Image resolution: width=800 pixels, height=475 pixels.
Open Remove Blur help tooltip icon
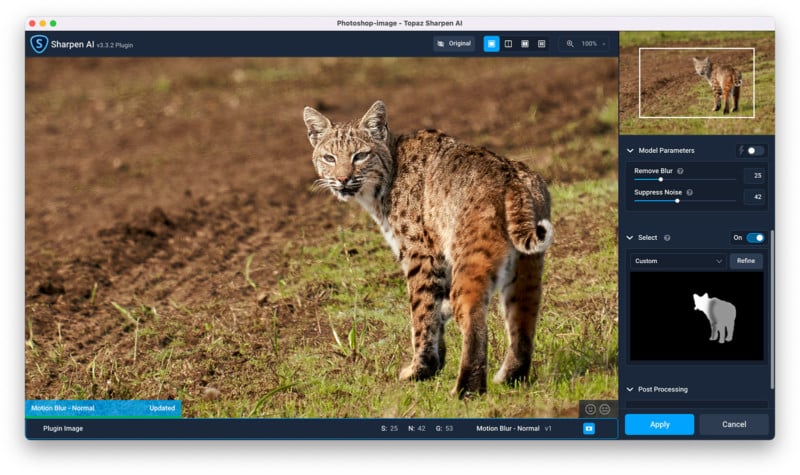tap(680, 171)
